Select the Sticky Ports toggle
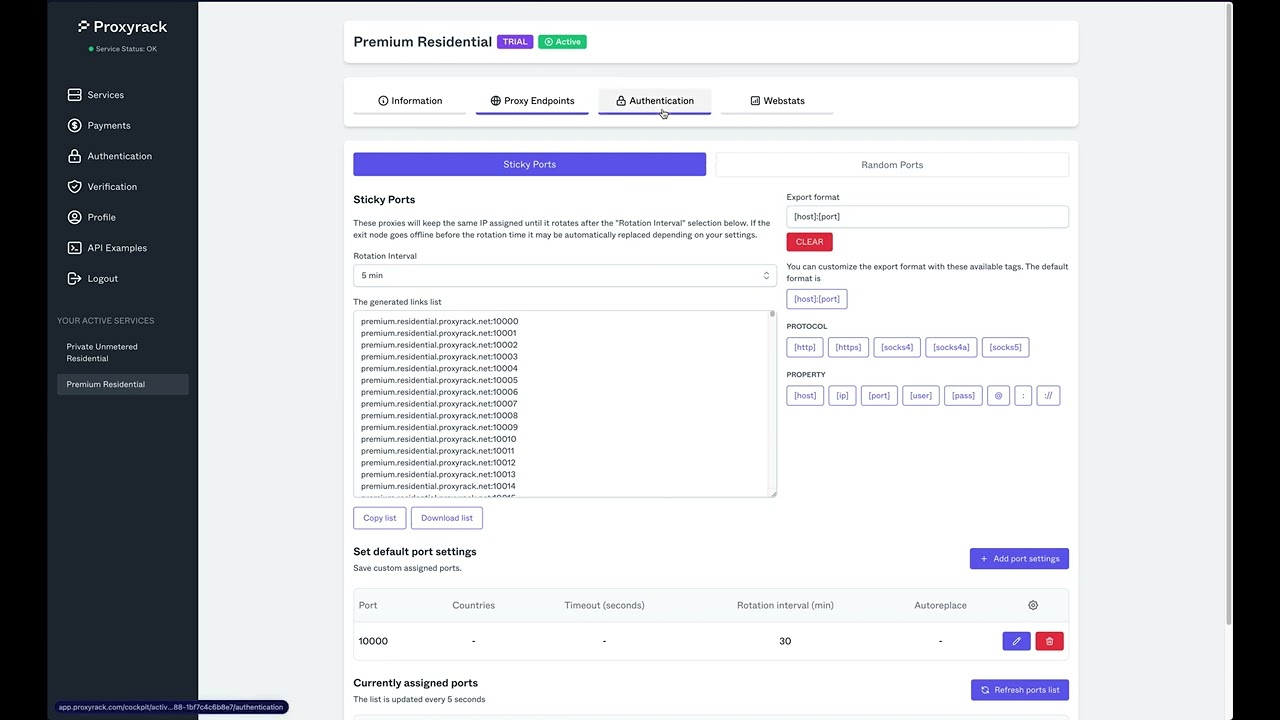 pos(529,164)
